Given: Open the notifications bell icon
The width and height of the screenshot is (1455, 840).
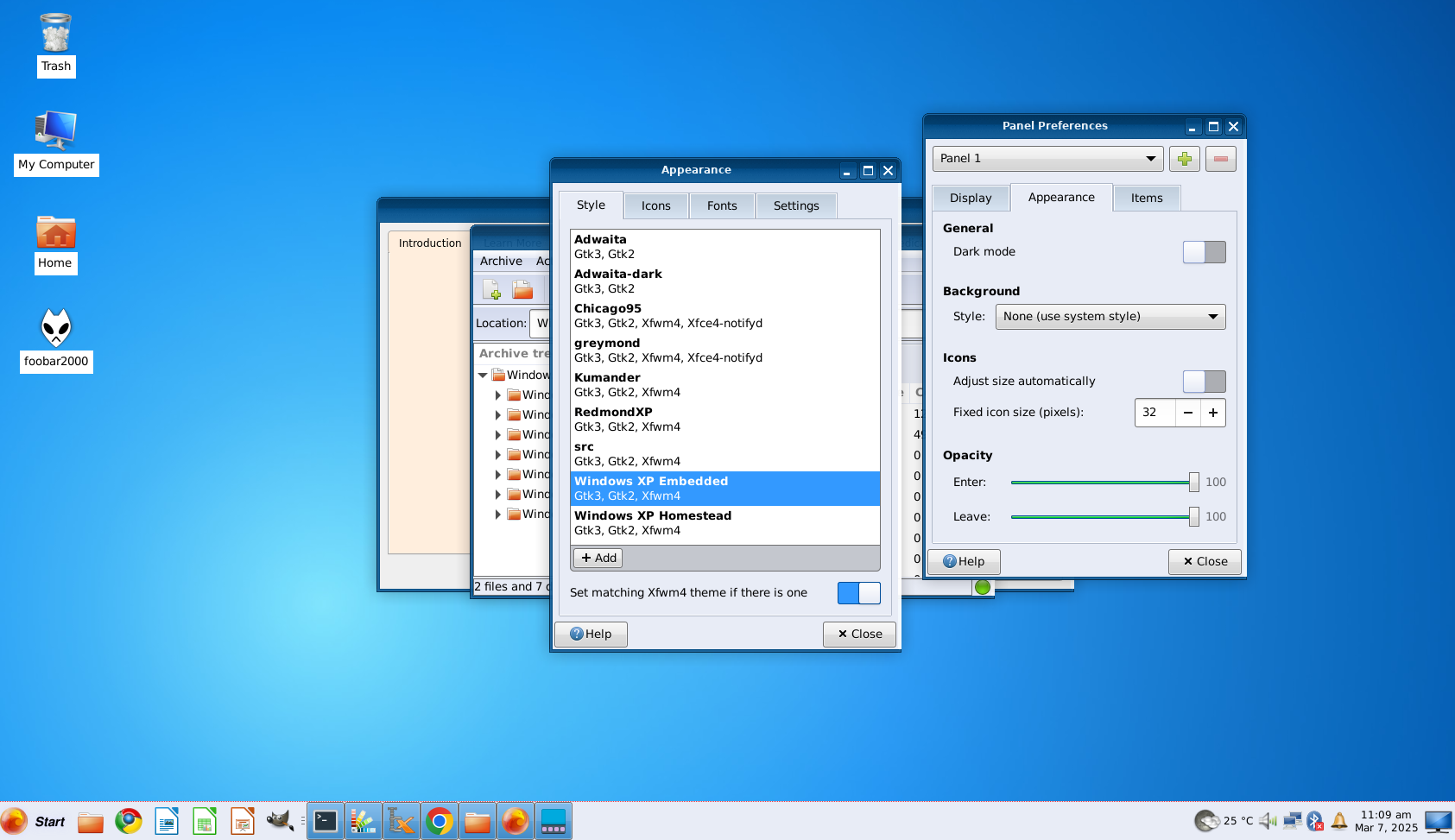Looking at the screenshot, I should pos(1339,821).
